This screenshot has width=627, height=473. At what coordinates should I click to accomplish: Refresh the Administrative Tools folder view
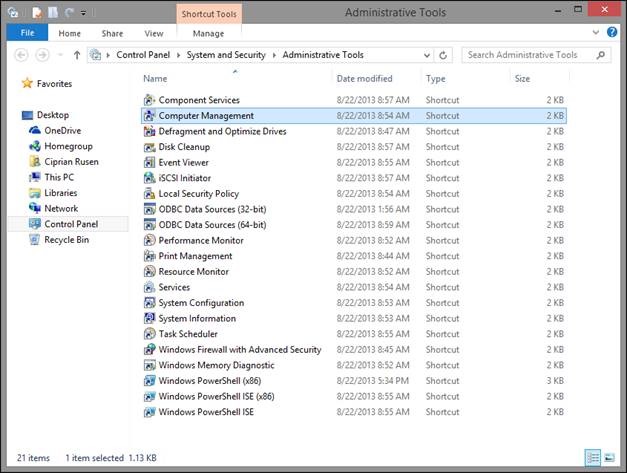point(443,55)
